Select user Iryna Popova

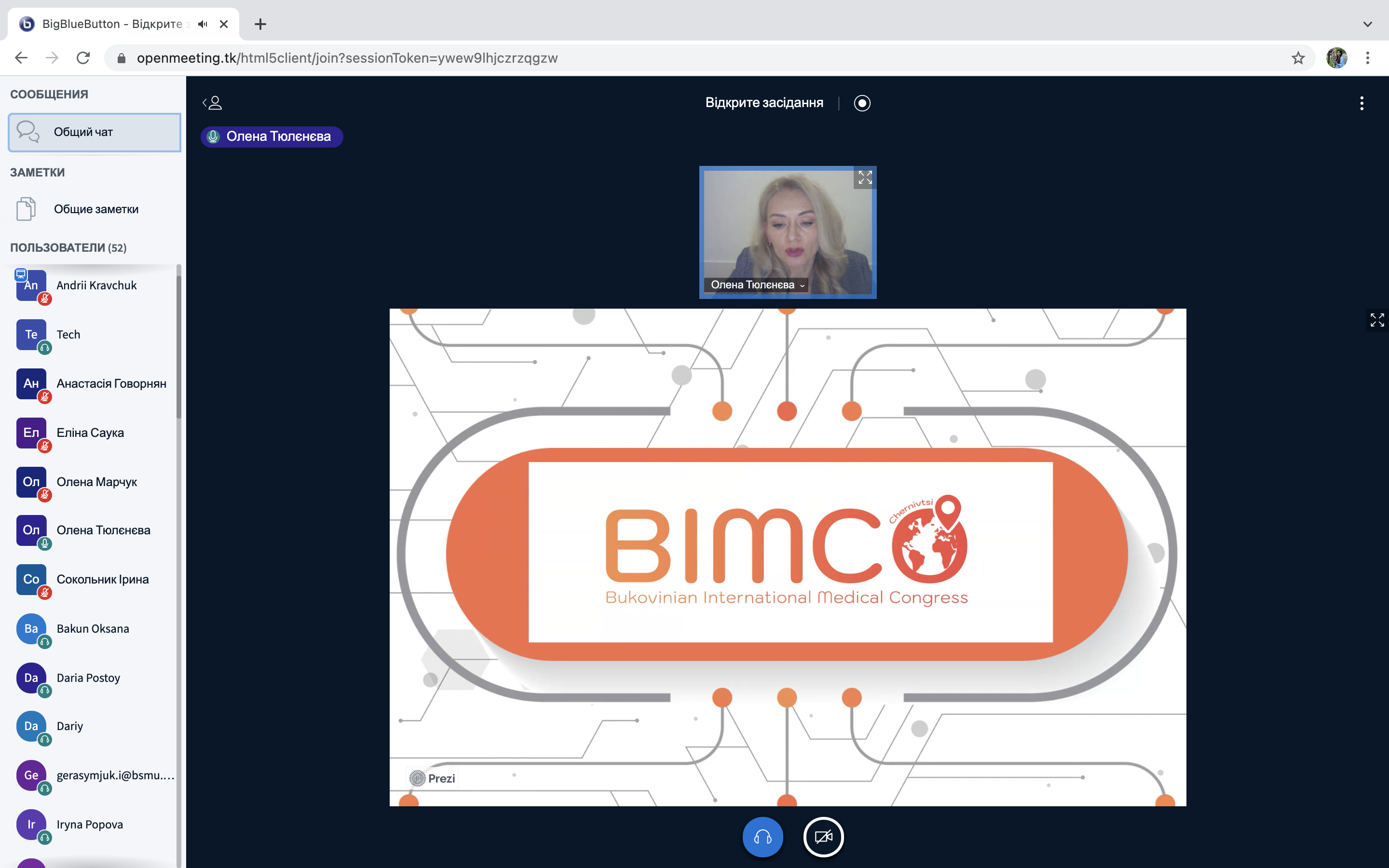pos(95,825)
